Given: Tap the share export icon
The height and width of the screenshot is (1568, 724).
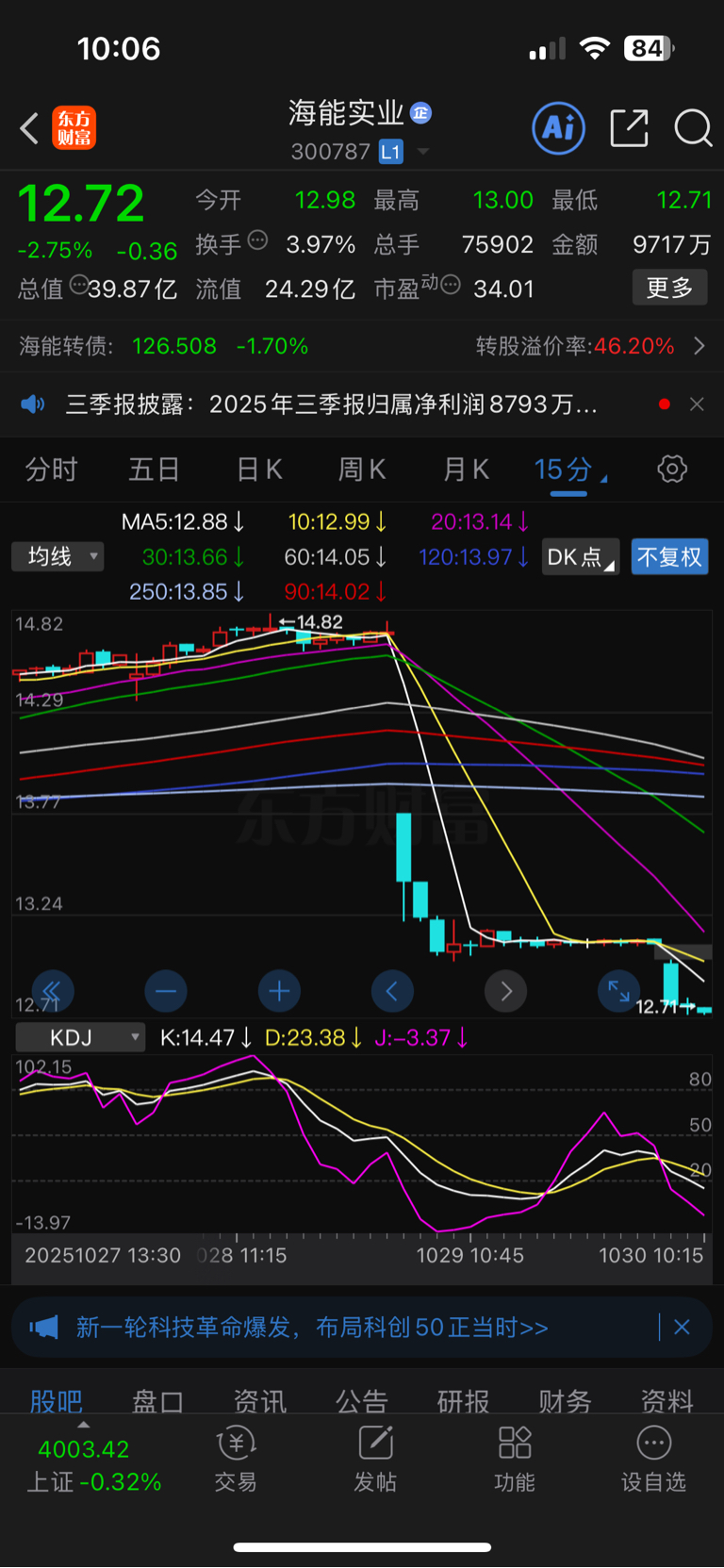Looking at the screenshot, I should [629, 128].
